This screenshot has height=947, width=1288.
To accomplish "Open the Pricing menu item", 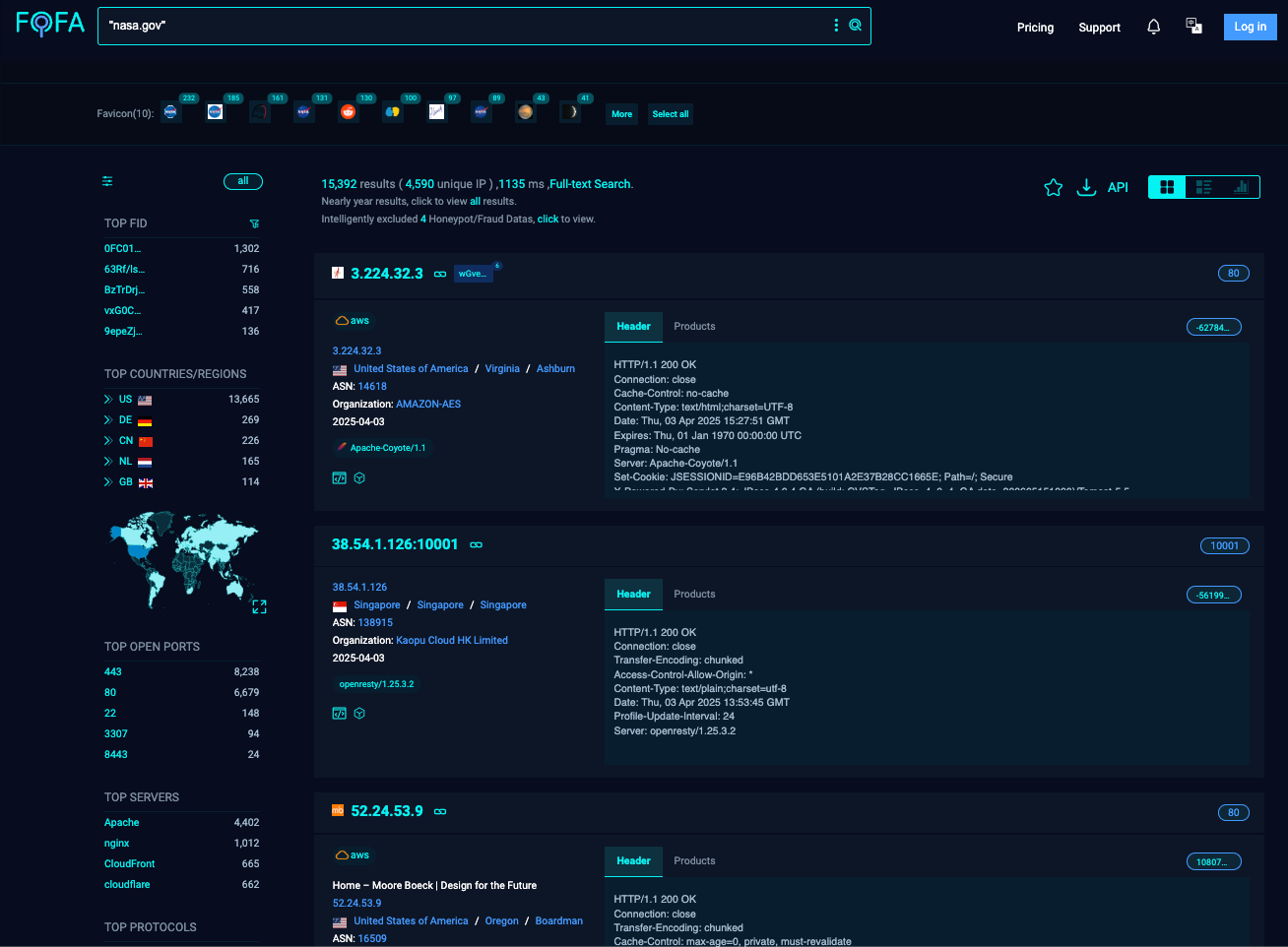I will click(x=1035, y=28).
